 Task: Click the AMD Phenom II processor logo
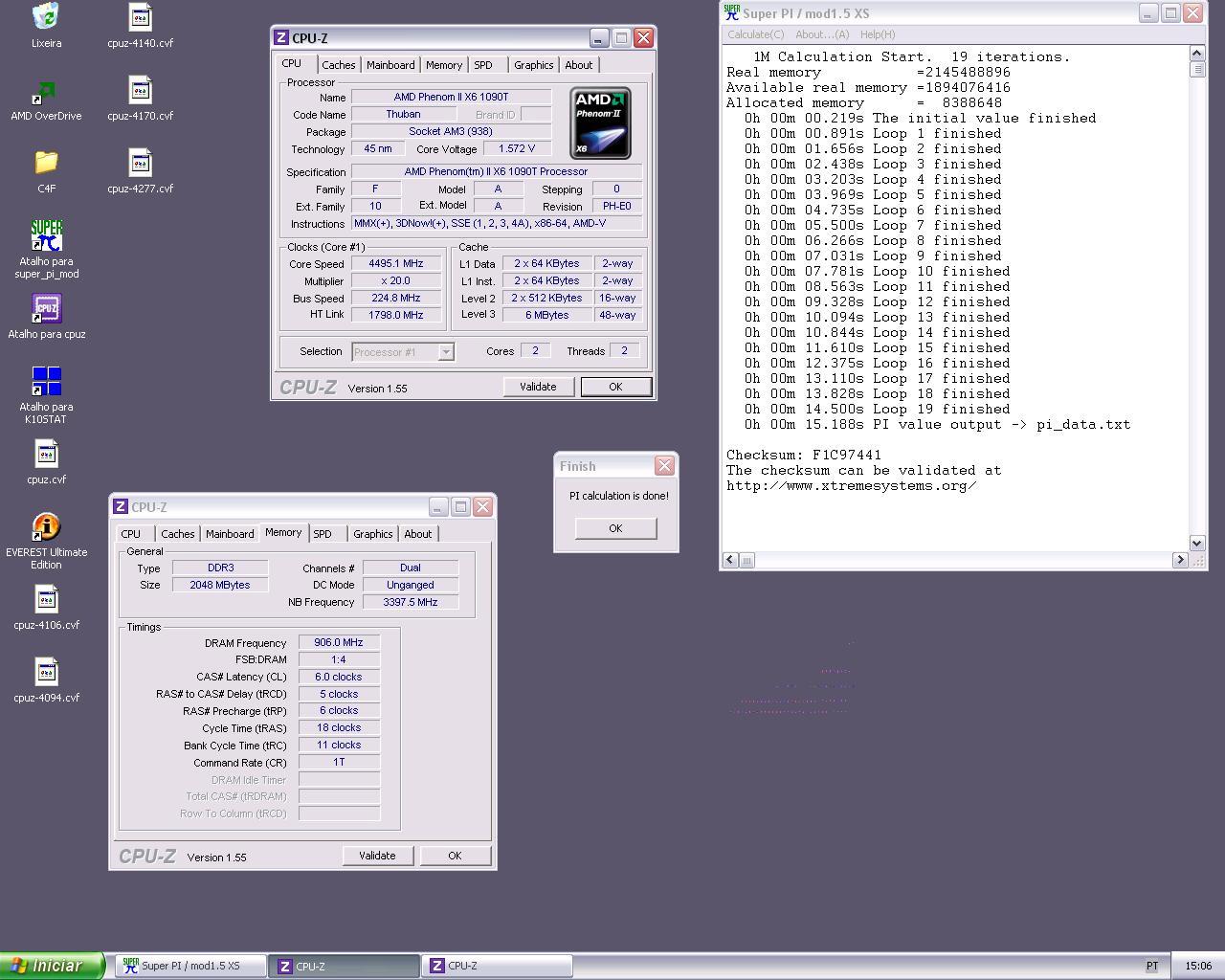tap(601, 122)
